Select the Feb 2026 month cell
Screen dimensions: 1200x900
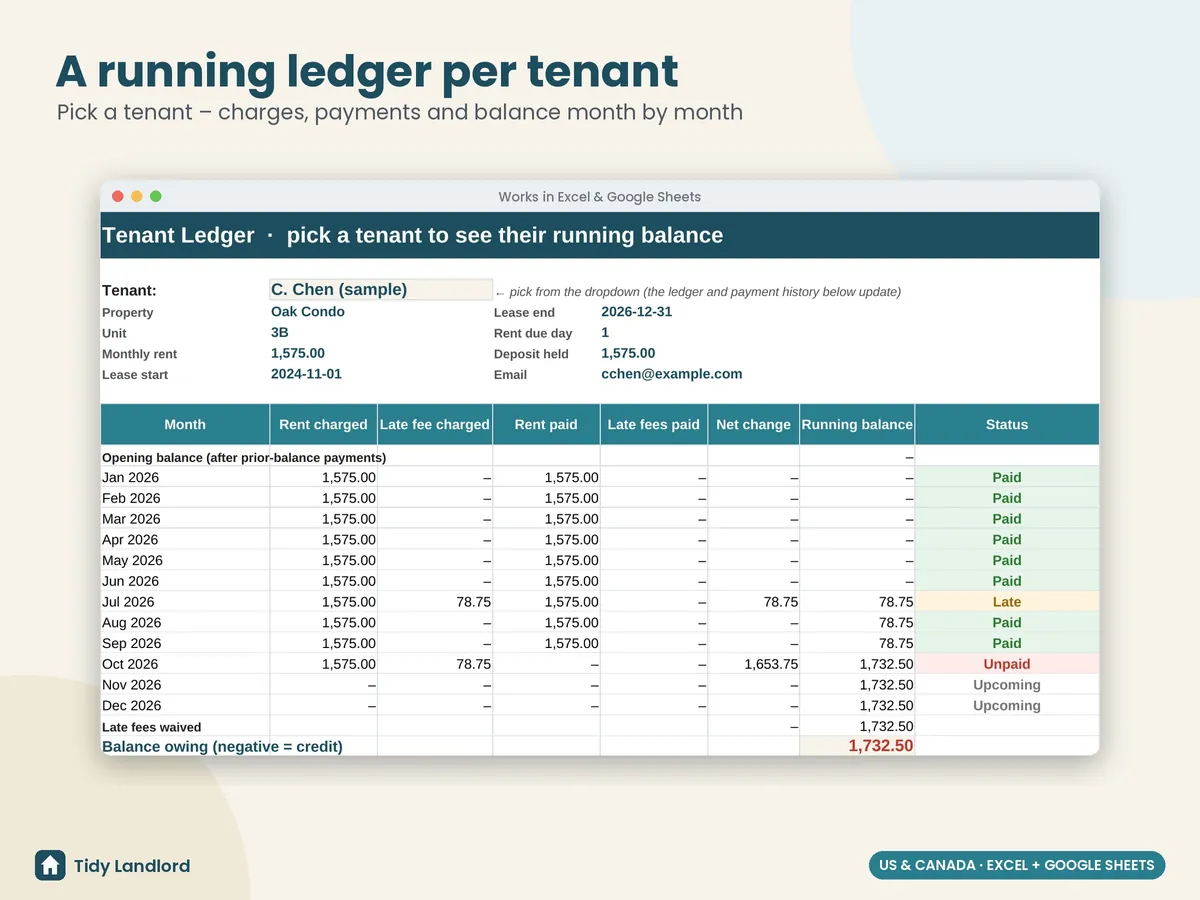(185, 499)
